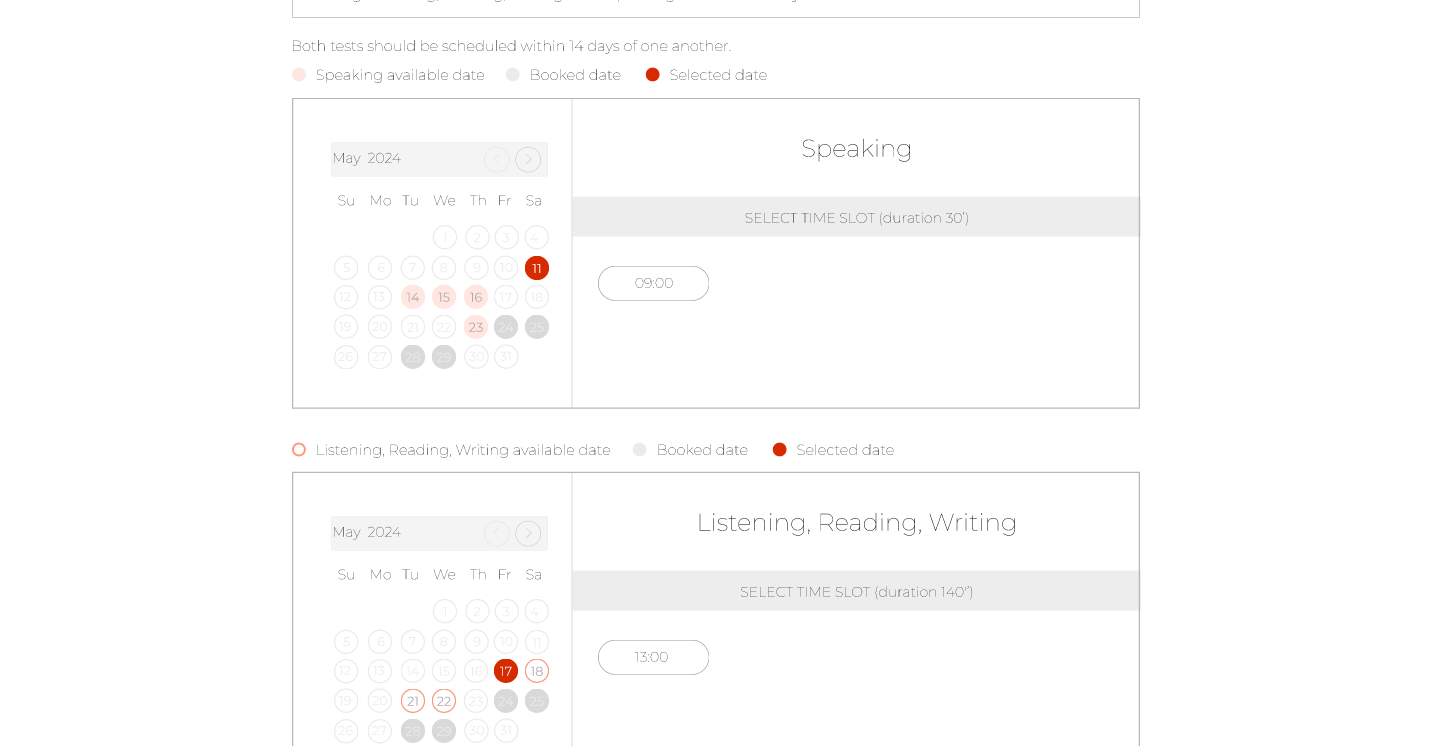Pick May 14 in Speaking calendar
Image resolution: width=1440 pixels, height=746 pixels.
tap(413, 297)
